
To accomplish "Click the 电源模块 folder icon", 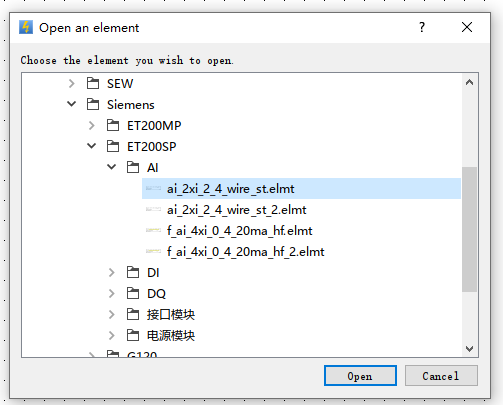I will pyautogui.click(x=133, y=336).
